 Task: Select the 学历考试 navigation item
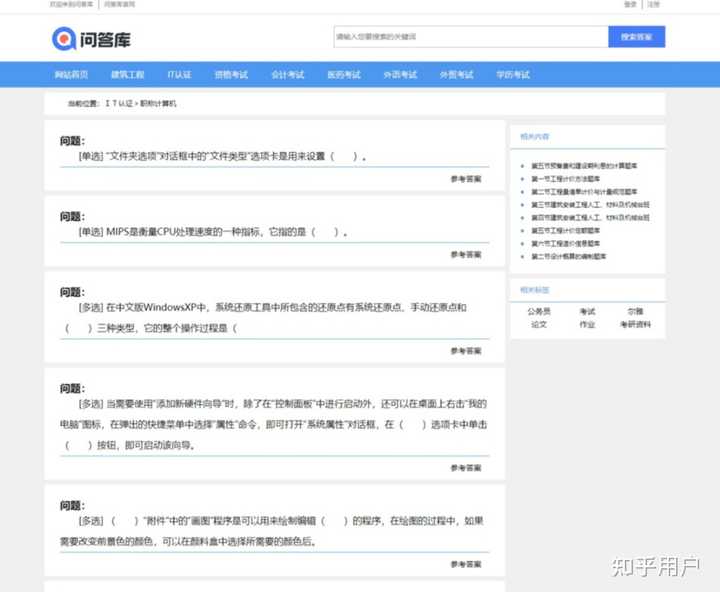pyautogui.click(x=513, y=74)
